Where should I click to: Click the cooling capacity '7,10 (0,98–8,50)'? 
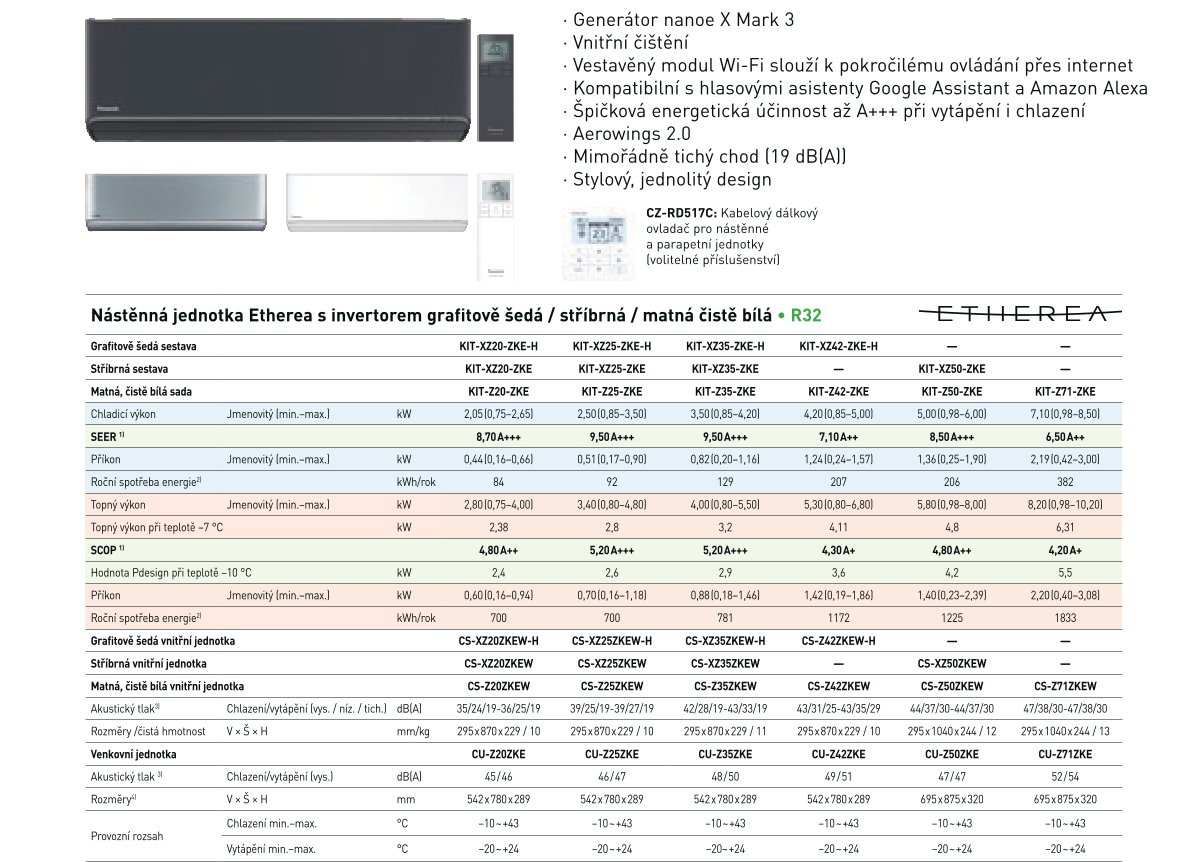pyautogui.click(x=1065, y=414)
